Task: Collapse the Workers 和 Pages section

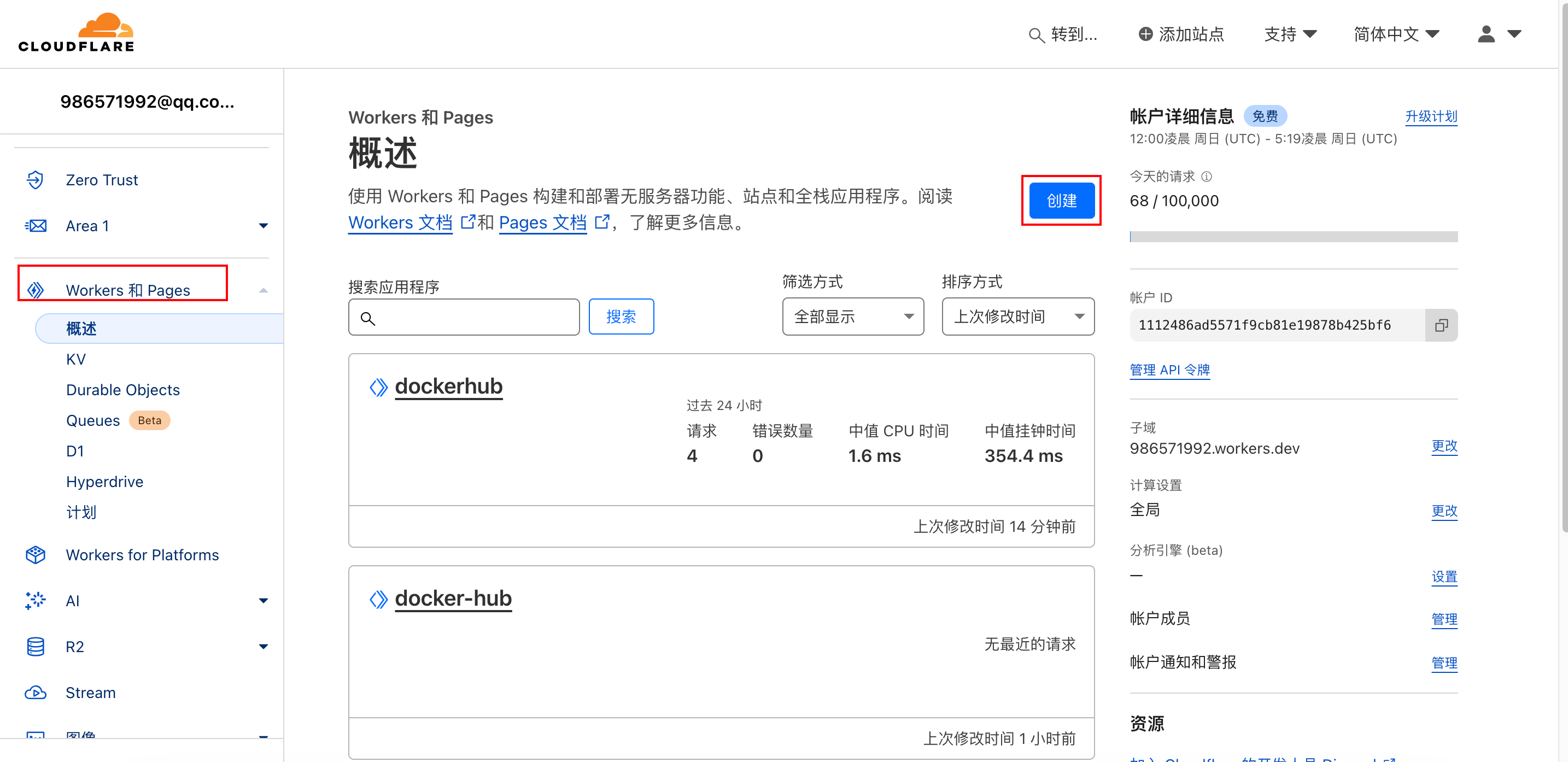Action: [x=263, y=290]
